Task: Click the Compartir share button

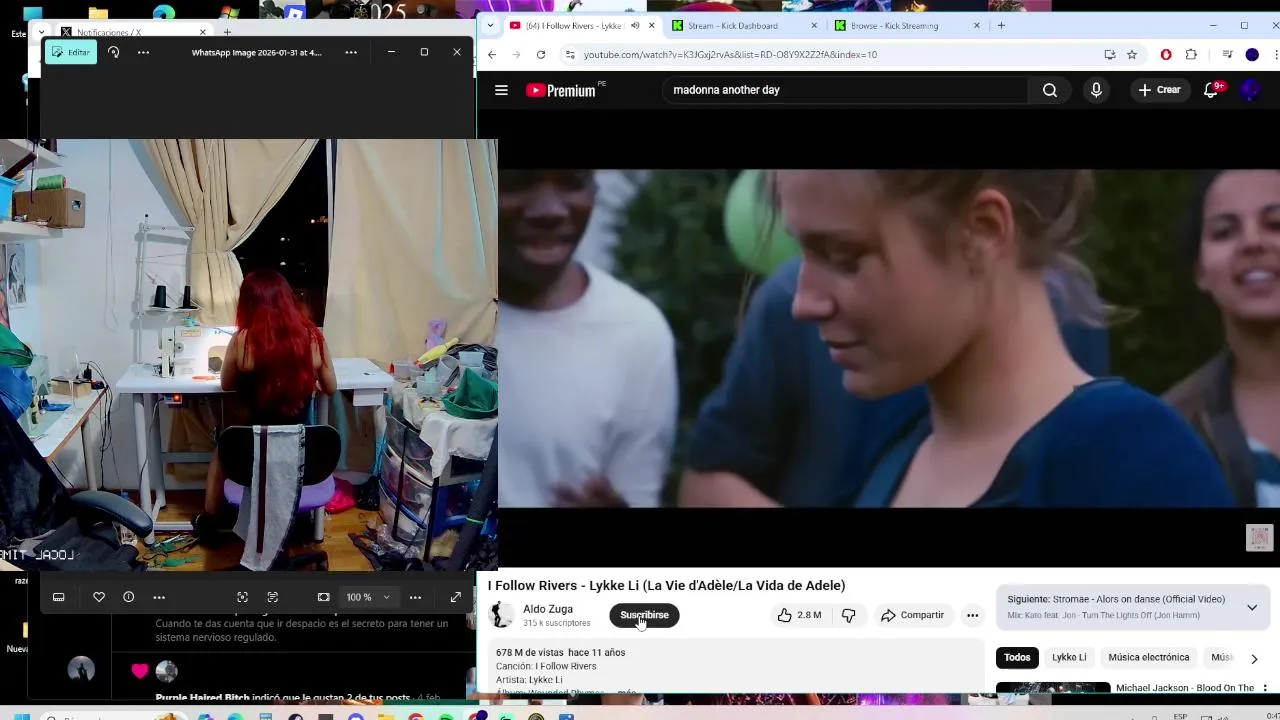Action: (x=912, y=615)
